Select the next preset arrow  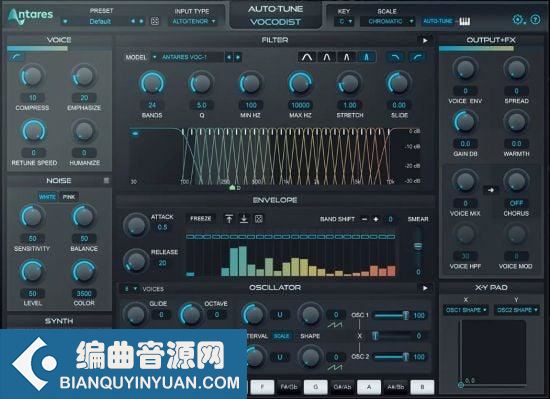point(141,21)
